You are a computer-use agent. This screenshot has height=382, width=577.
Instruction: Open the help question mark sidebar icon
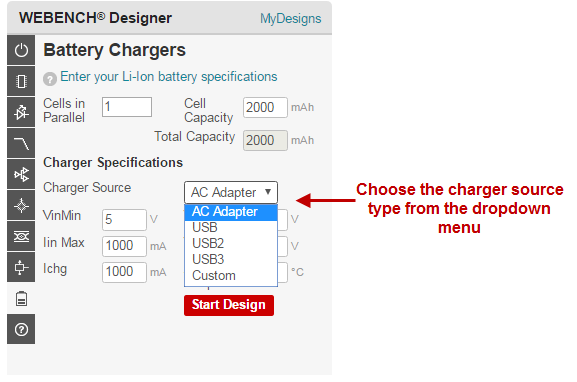point(21,329)
